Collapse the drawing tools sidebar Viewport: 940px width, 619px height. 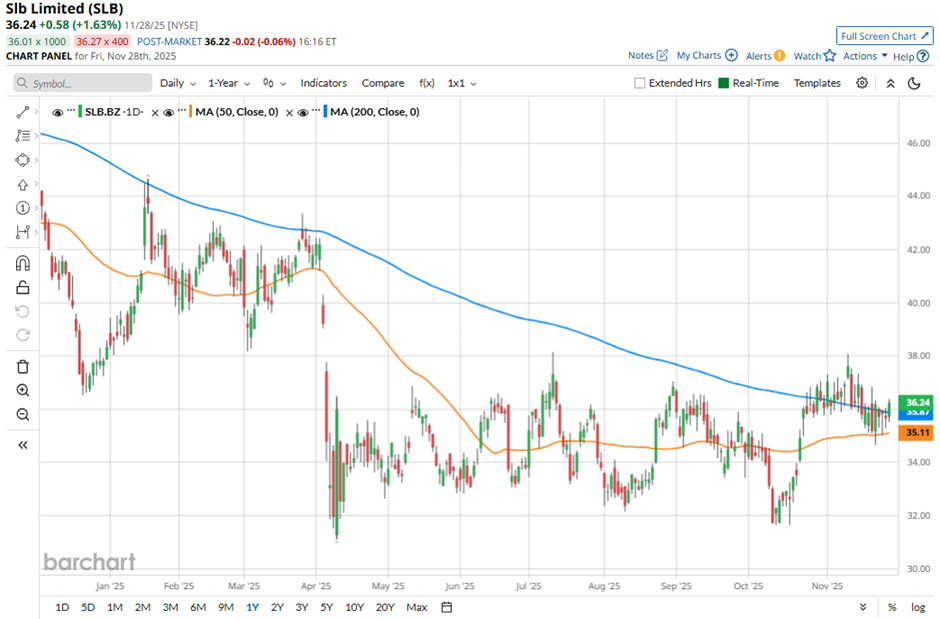[23, 445]
